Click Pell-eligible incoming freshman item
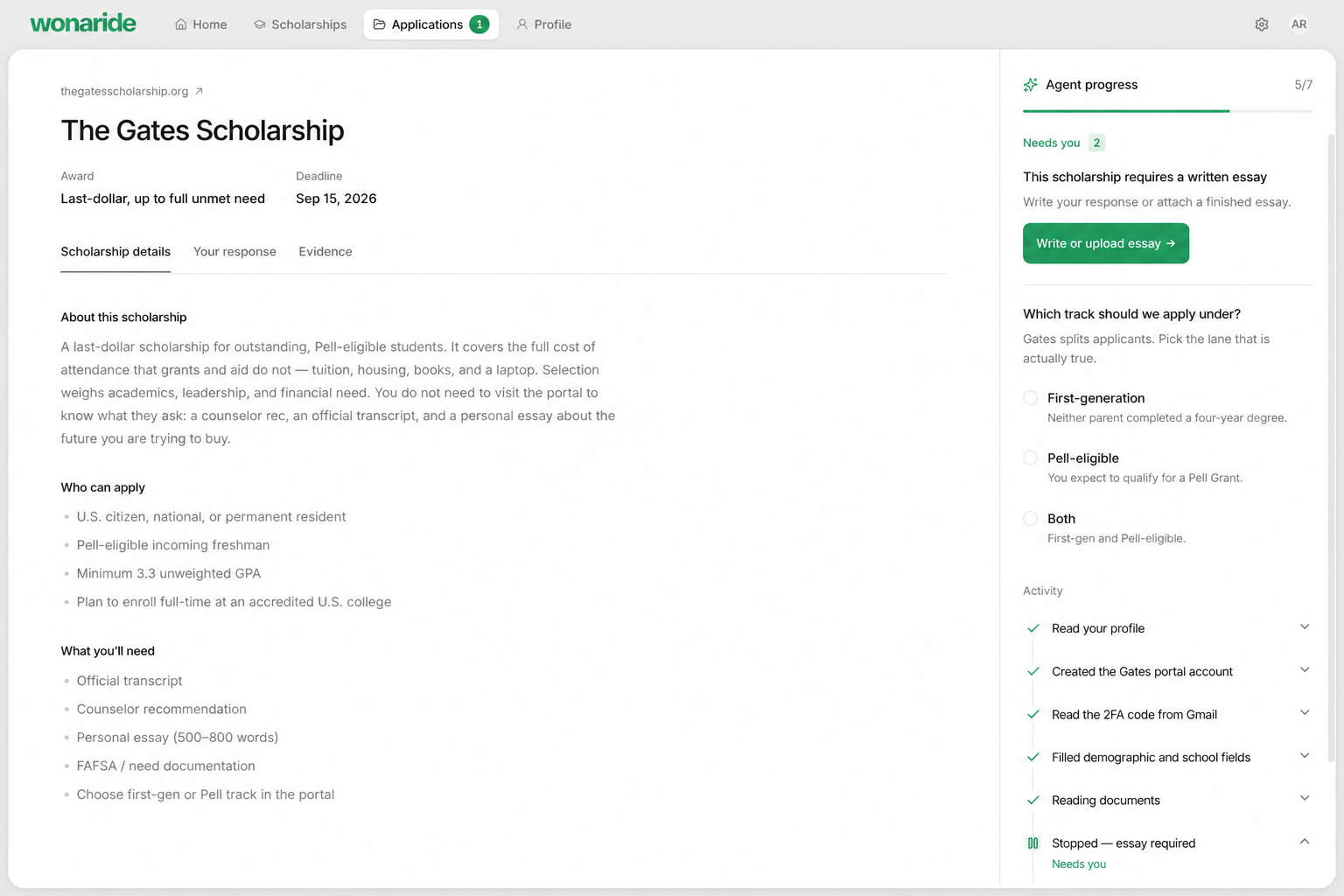The image size is (1344, 896). 173,545
